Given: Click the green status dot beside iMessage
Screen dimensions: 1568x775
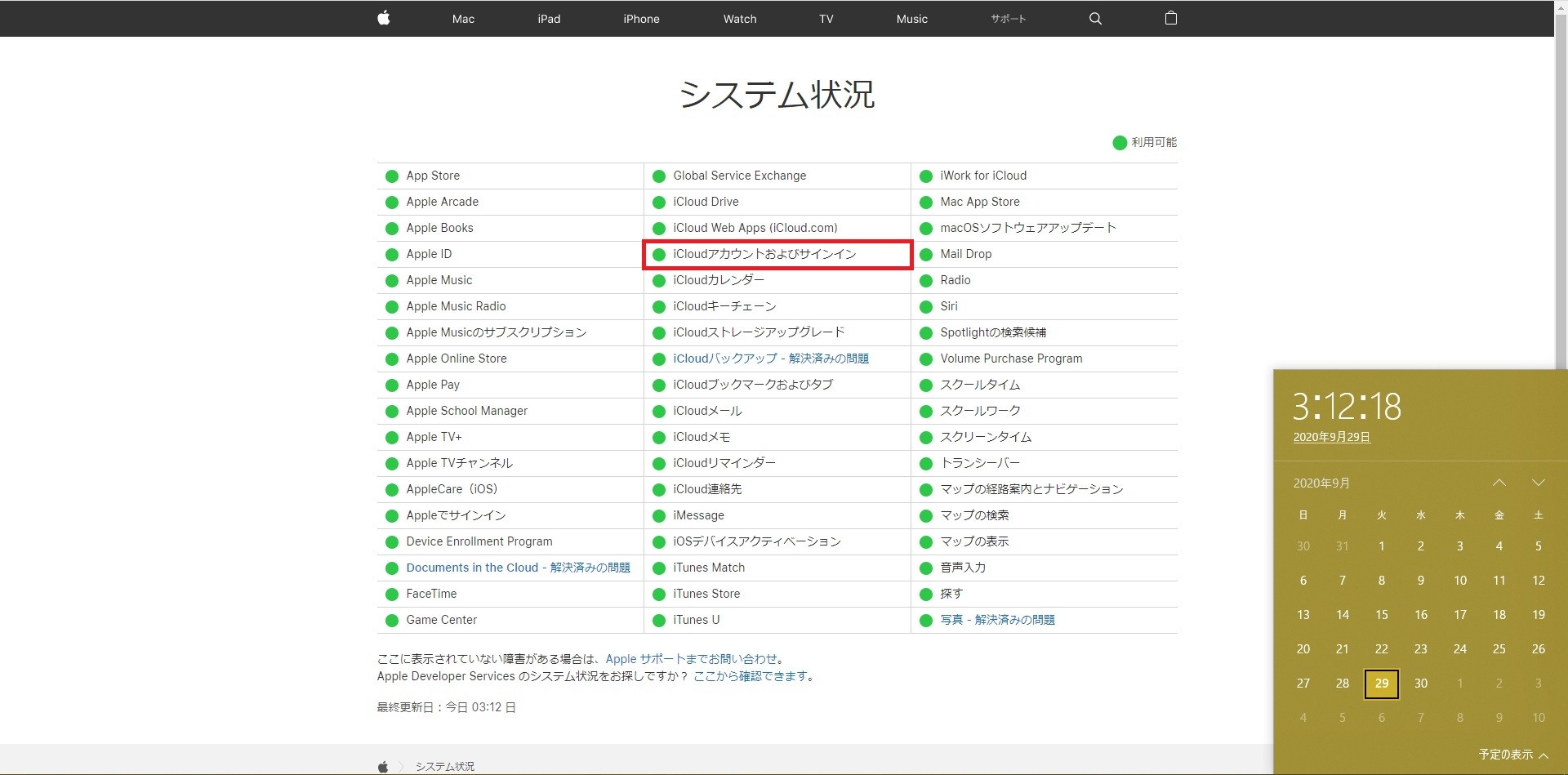Looking at the screenshot, I should pos(659,515).
